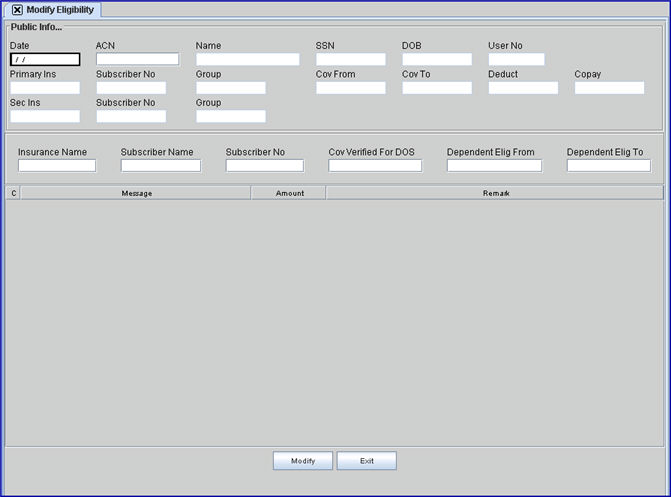
Task: Click Group field in Primary Ins row
Action: pos(231,88)
